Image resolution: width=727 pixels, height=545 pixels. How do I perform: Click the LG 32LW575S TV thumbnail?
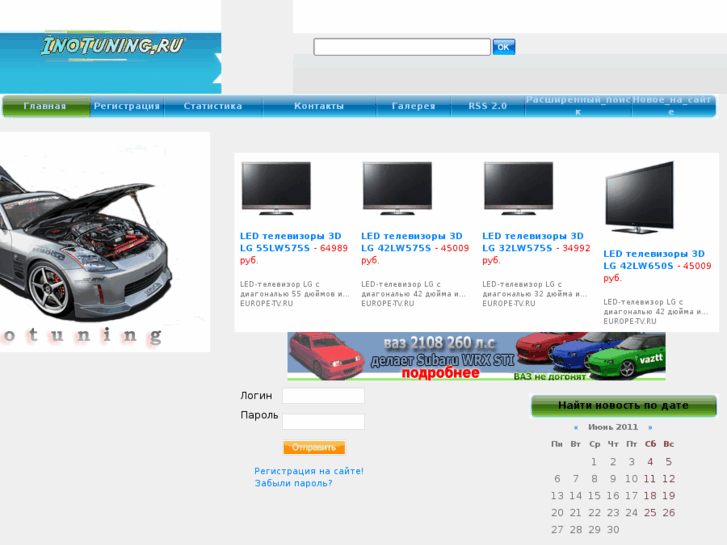pyautogui.click(x=518, y=188)
